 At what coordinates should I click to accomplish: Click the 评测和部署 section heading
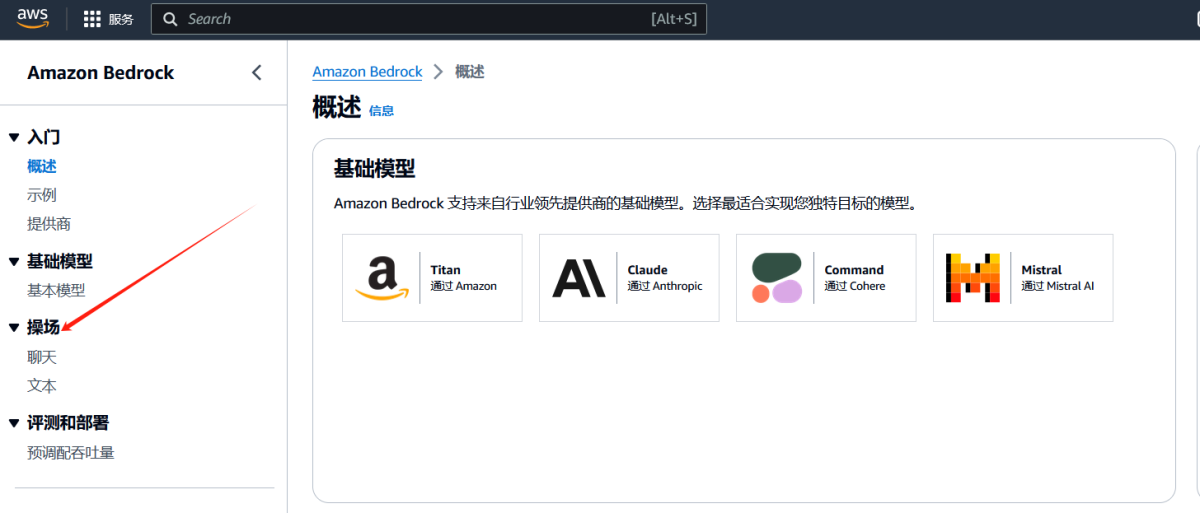68,424
